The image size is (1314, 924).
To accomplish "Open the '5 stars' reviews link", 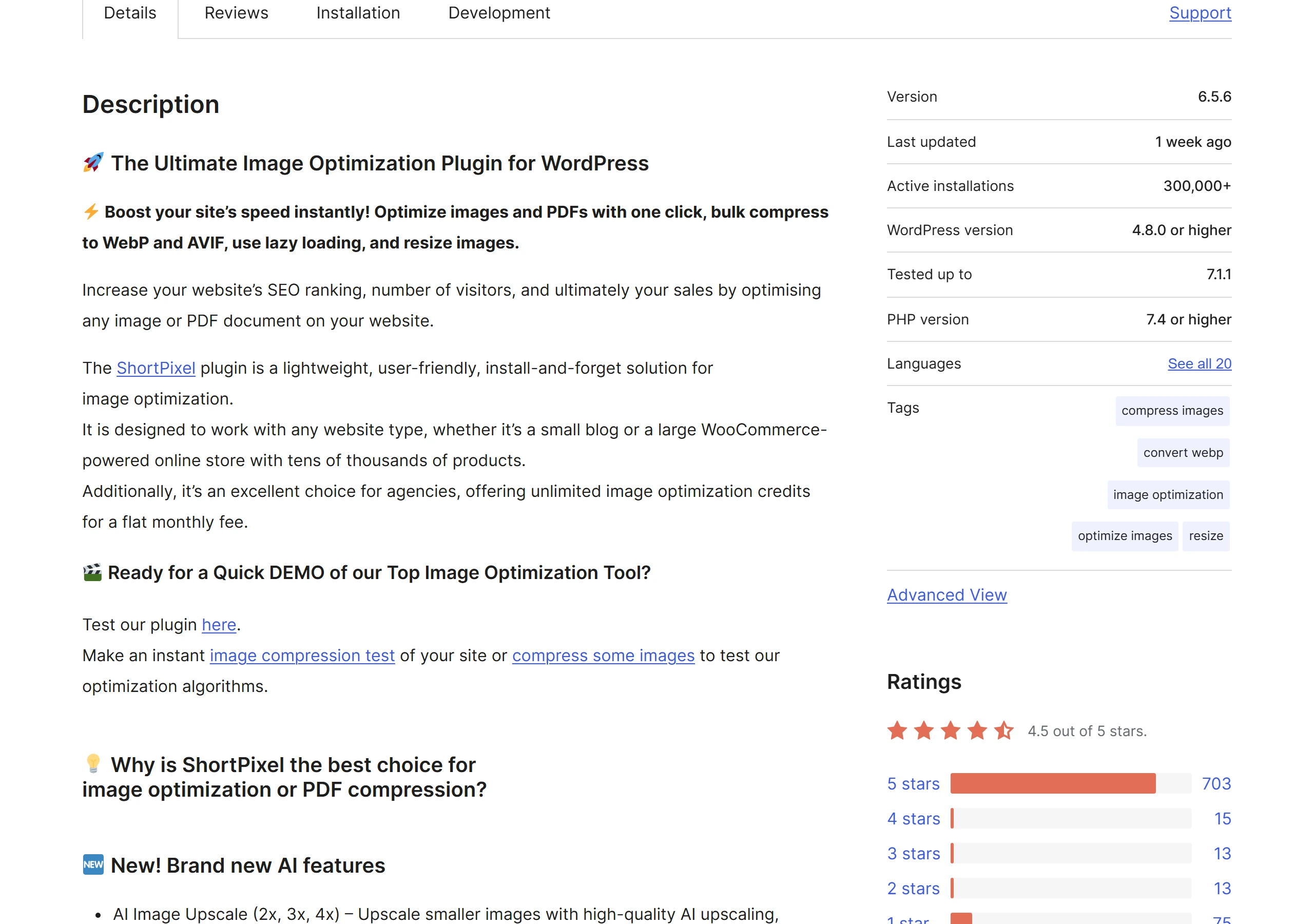I will (914, 784).
